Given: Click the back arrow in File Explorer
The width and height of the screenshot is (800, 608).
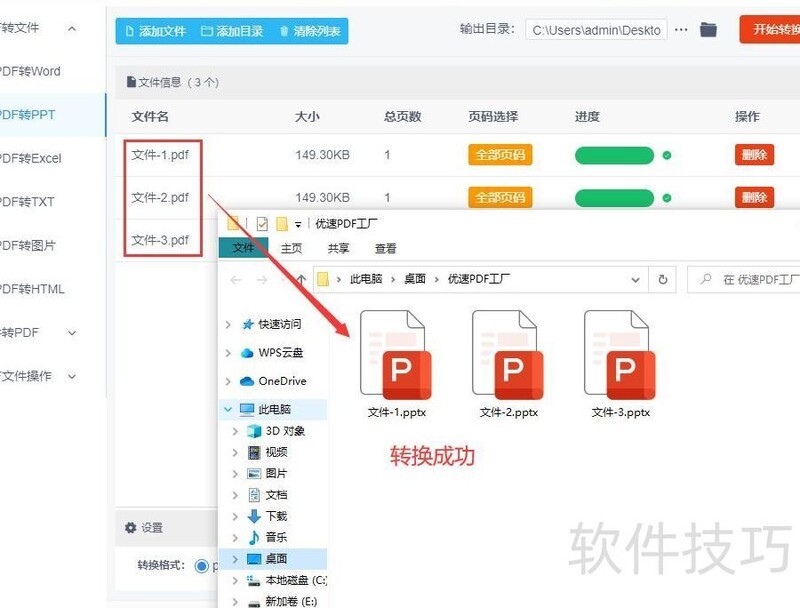Looking at the screenshot, I should [236, 280].
